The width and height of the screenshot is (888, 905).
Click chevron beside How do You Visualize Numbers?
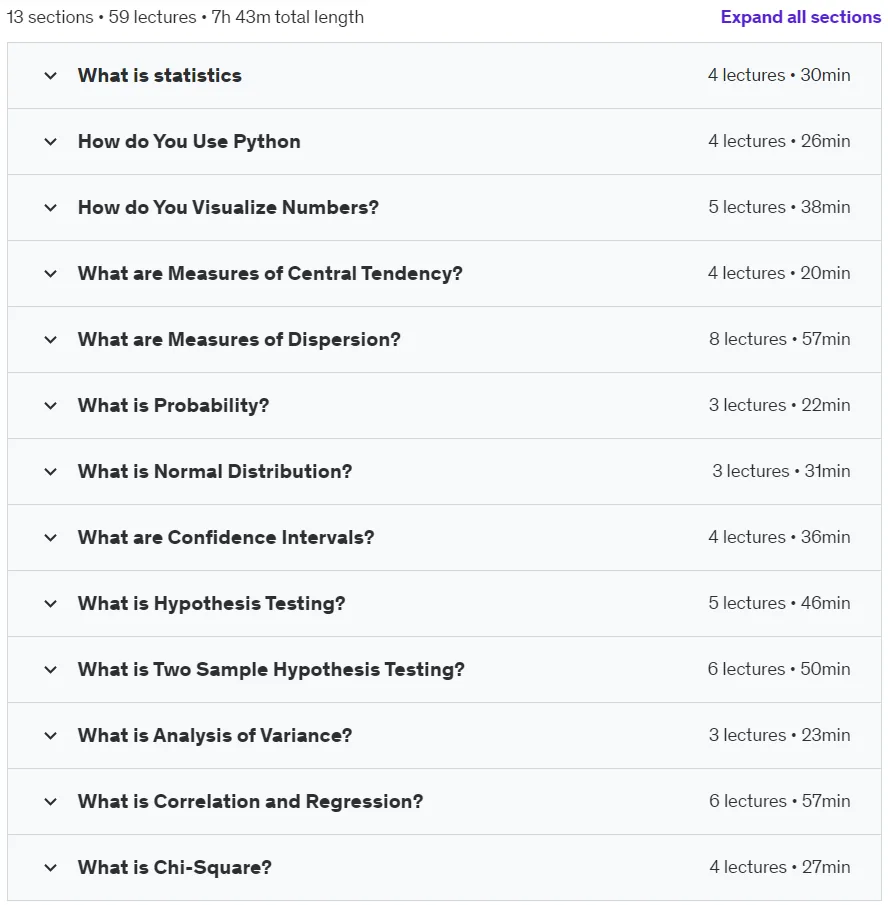(x=51, y=207)
